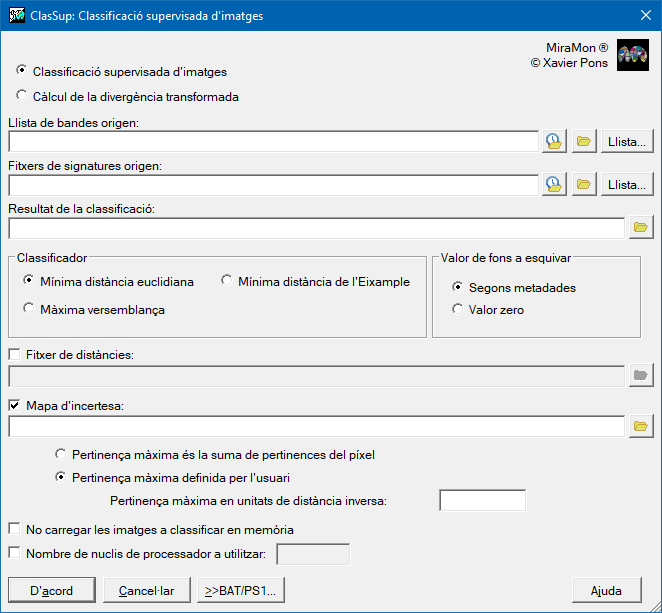Browse folder for Fitxers de signatures origen
This screenshot has height=613, width=662.
(584, 185)
